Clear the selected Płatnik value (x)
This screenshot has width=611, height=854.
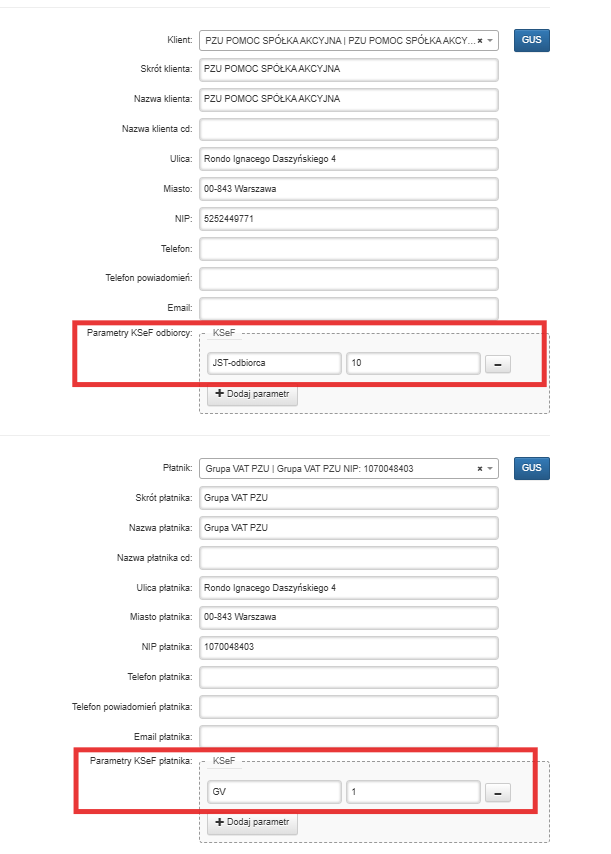pyautogui.click(x=480, y=468)
